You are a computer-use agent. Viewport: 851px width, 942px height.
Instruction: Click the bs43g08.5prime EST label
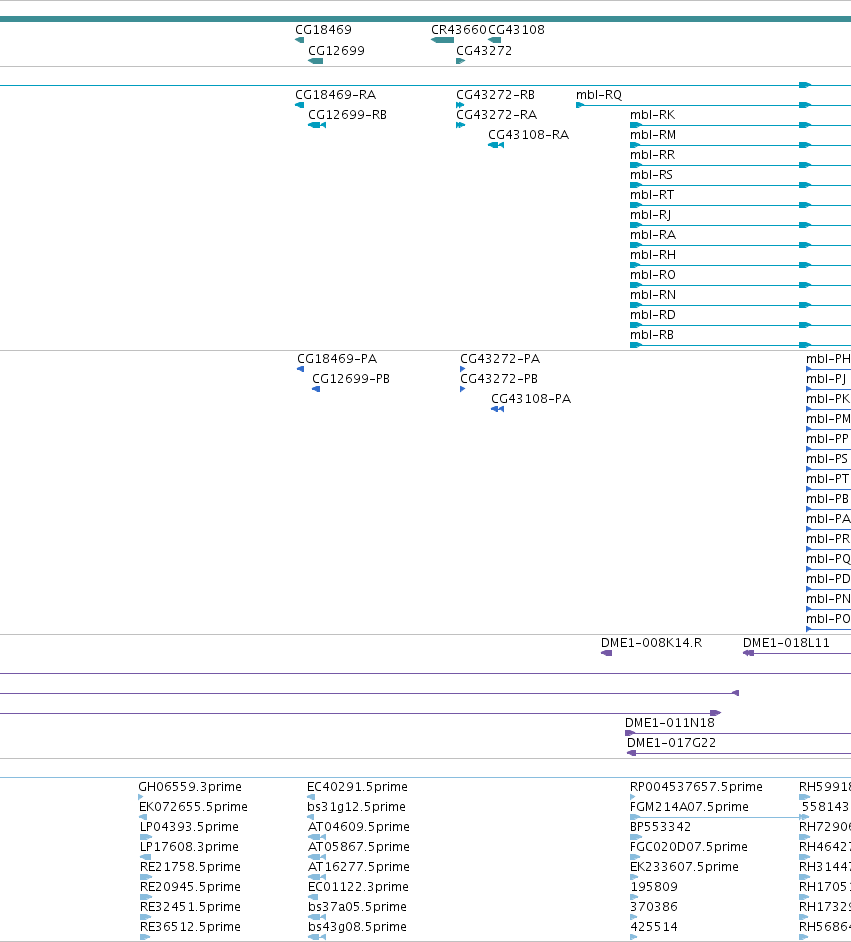point(357,926)
